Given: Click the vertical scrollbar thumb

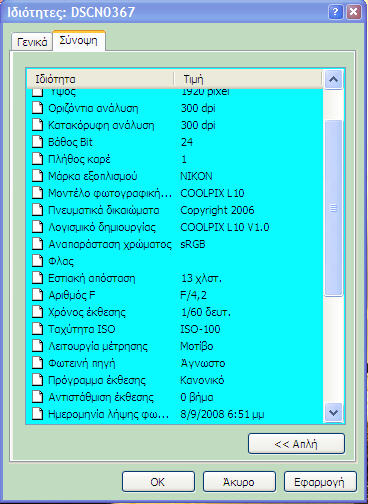Looking at the screenshot, I should tap(333, 208).
